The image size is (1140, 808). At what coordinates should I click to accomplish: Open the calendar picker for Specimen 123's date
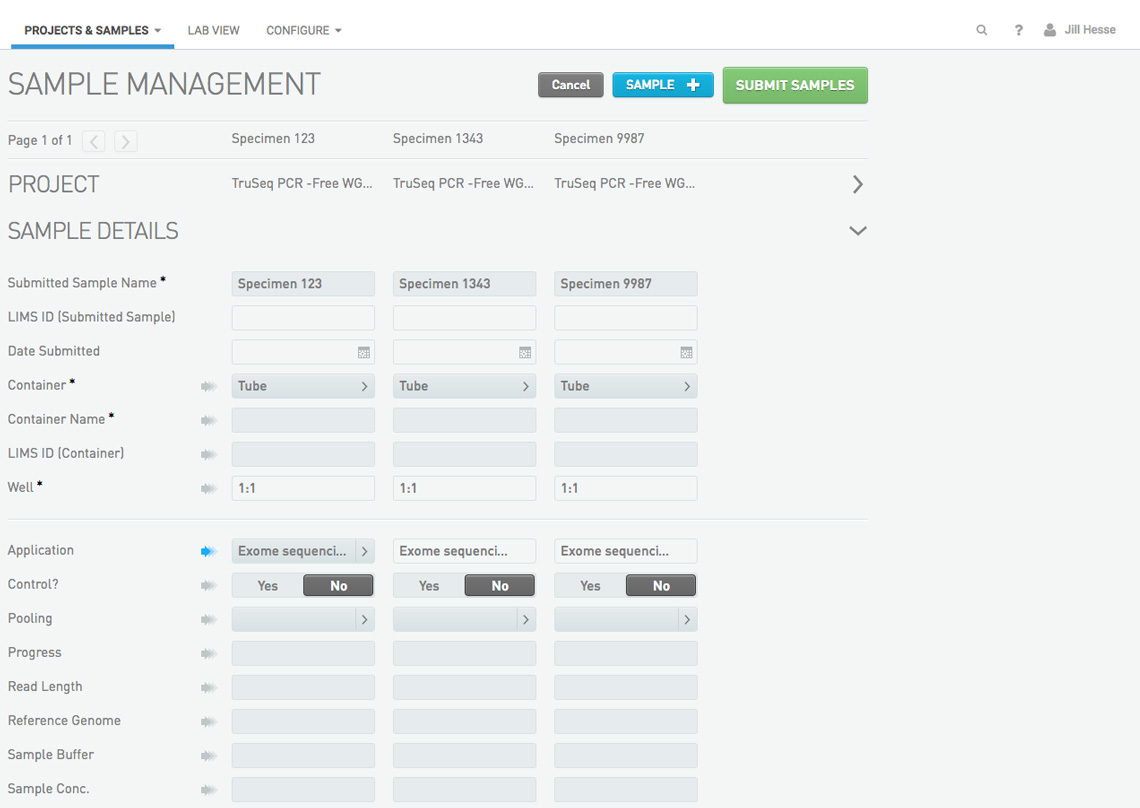[363, 351]
